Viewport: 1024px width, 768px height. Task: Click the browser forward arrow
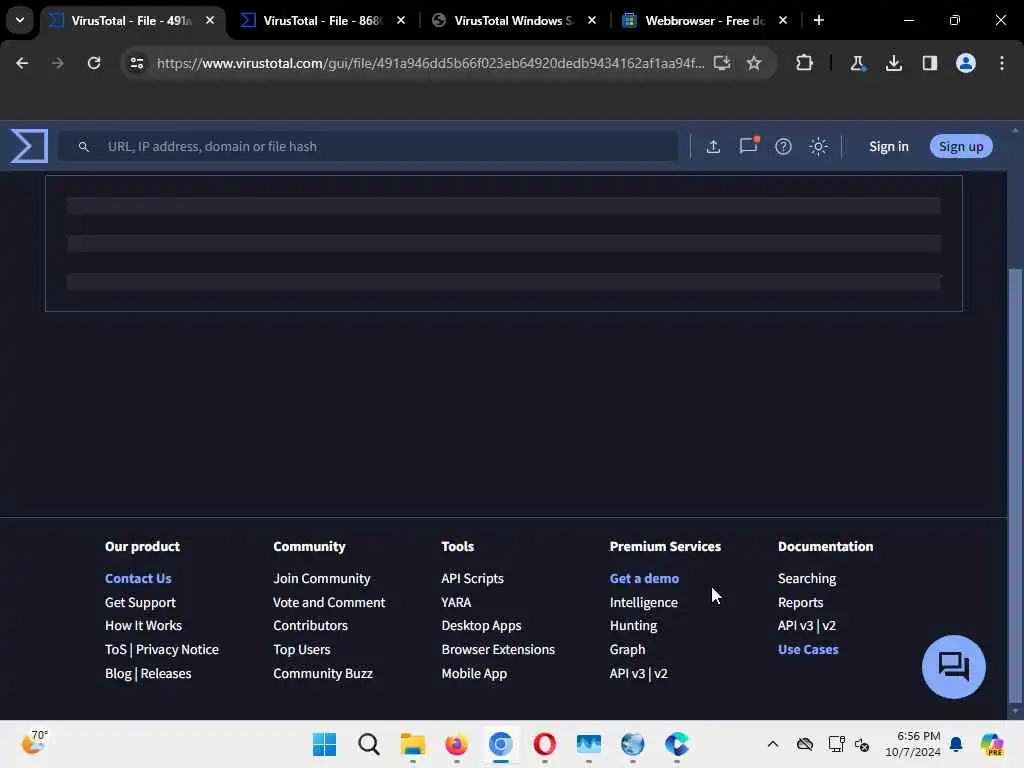point(57,63)
